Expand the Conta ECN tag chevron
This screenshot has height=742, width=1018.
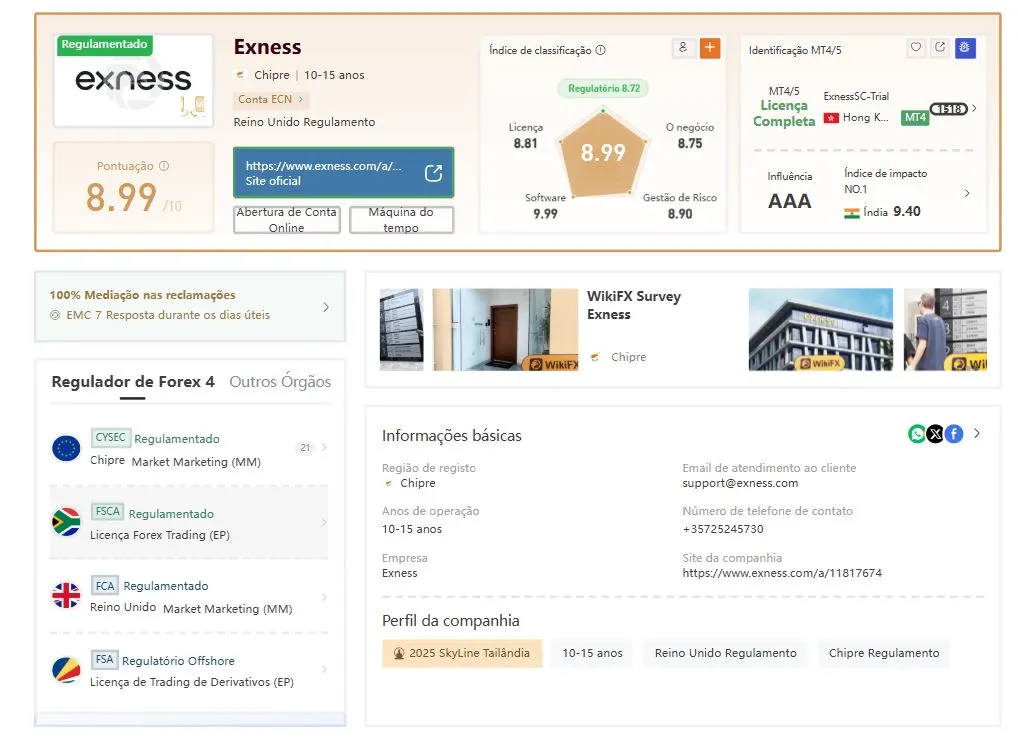point(301,99)
